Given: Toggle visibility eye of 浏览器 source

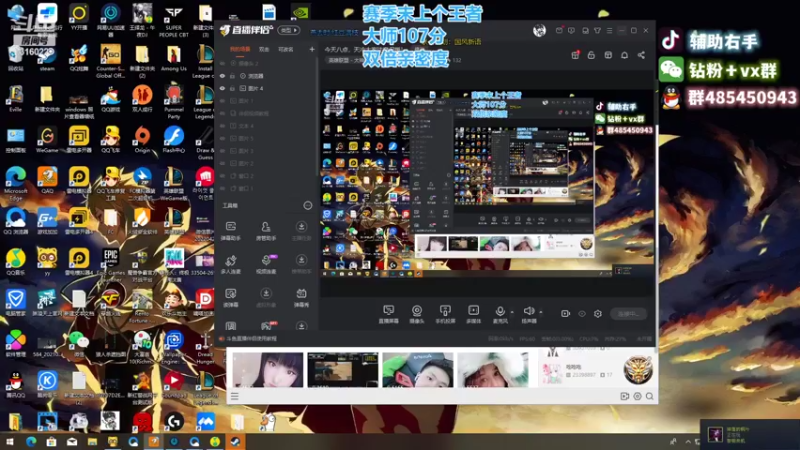Looking at the screenshot, I should coord(222,76).
